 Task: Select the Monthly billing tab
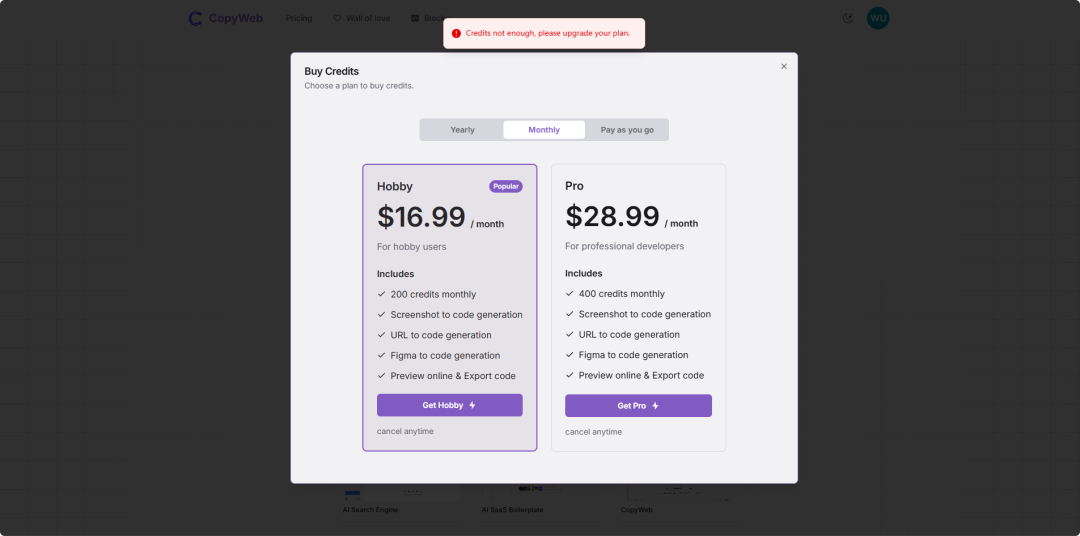(x=544, y=130)
